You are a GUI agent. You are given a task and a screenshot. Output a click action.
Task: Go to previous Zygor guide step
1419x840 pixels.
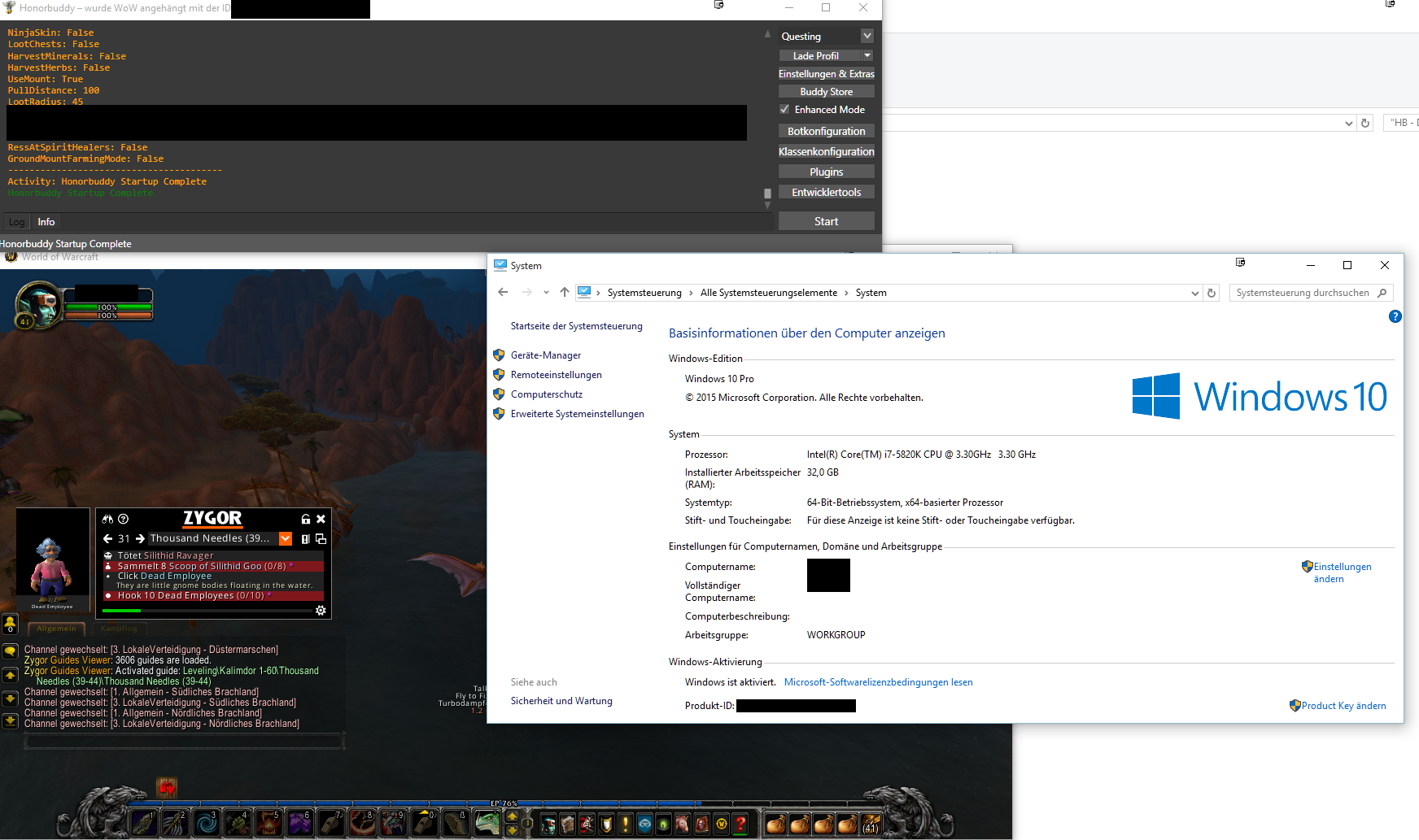click(x=108, y=538)
